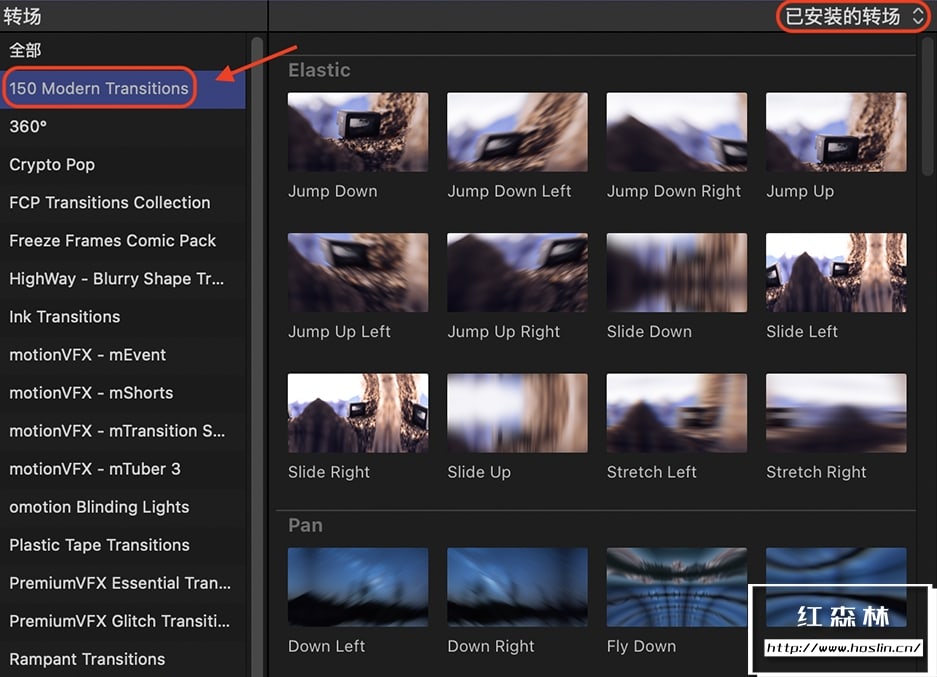Viewport: 937px width, 677px height.
Task: Choose the Jump Up transition thumbnail
Action: (836, 132)
